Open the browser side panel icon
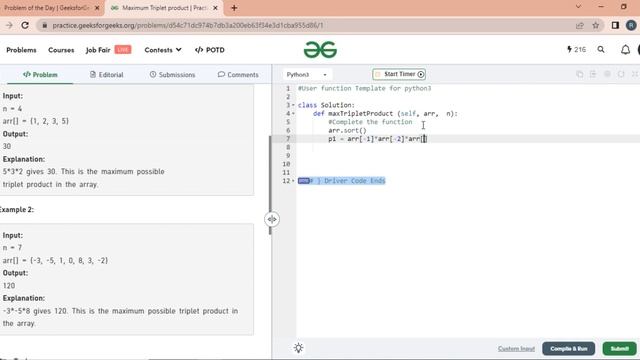 [615, 25]
